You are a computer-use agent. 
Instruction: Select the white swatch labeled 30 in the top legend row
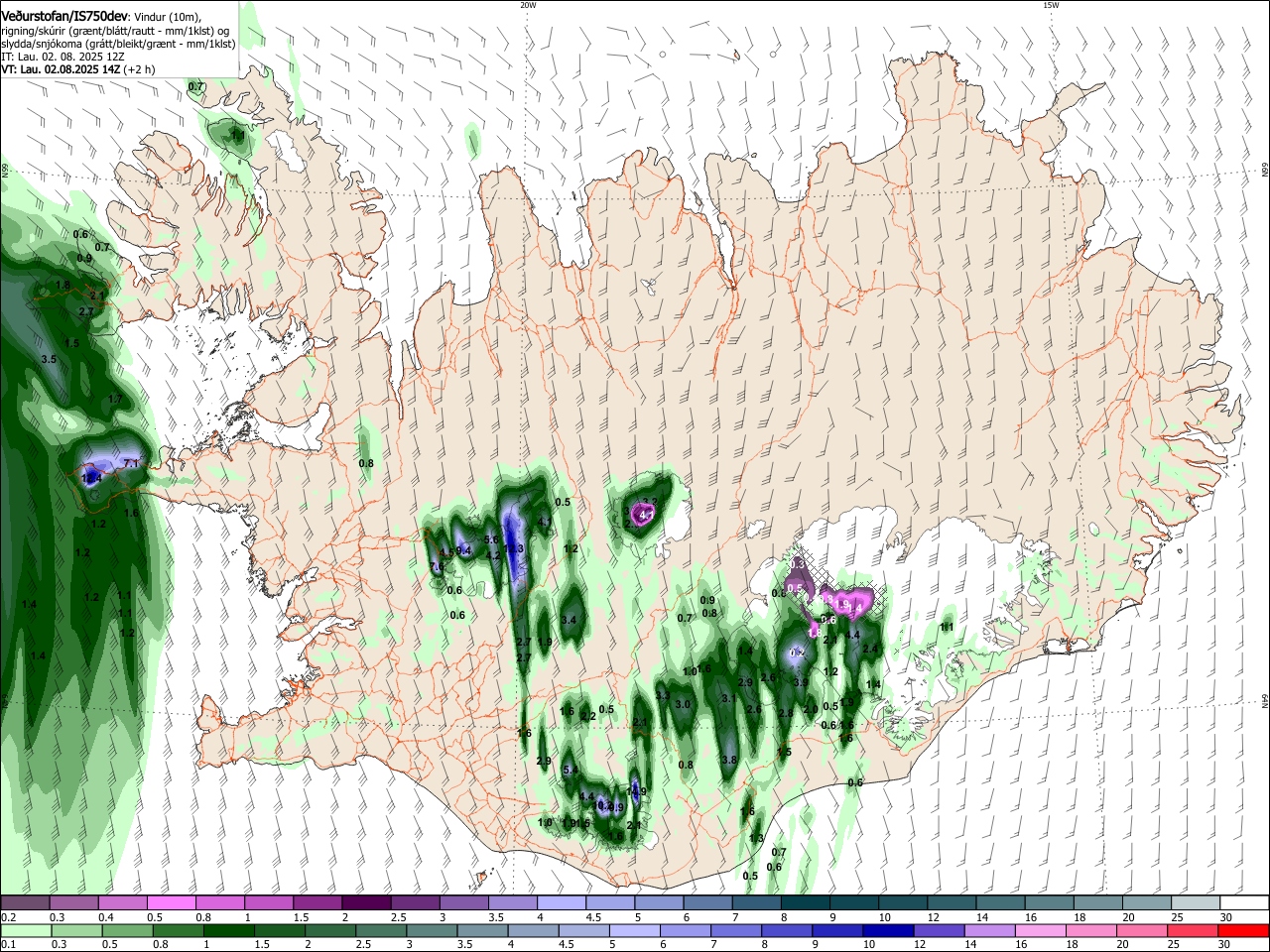click(1244, 903)
